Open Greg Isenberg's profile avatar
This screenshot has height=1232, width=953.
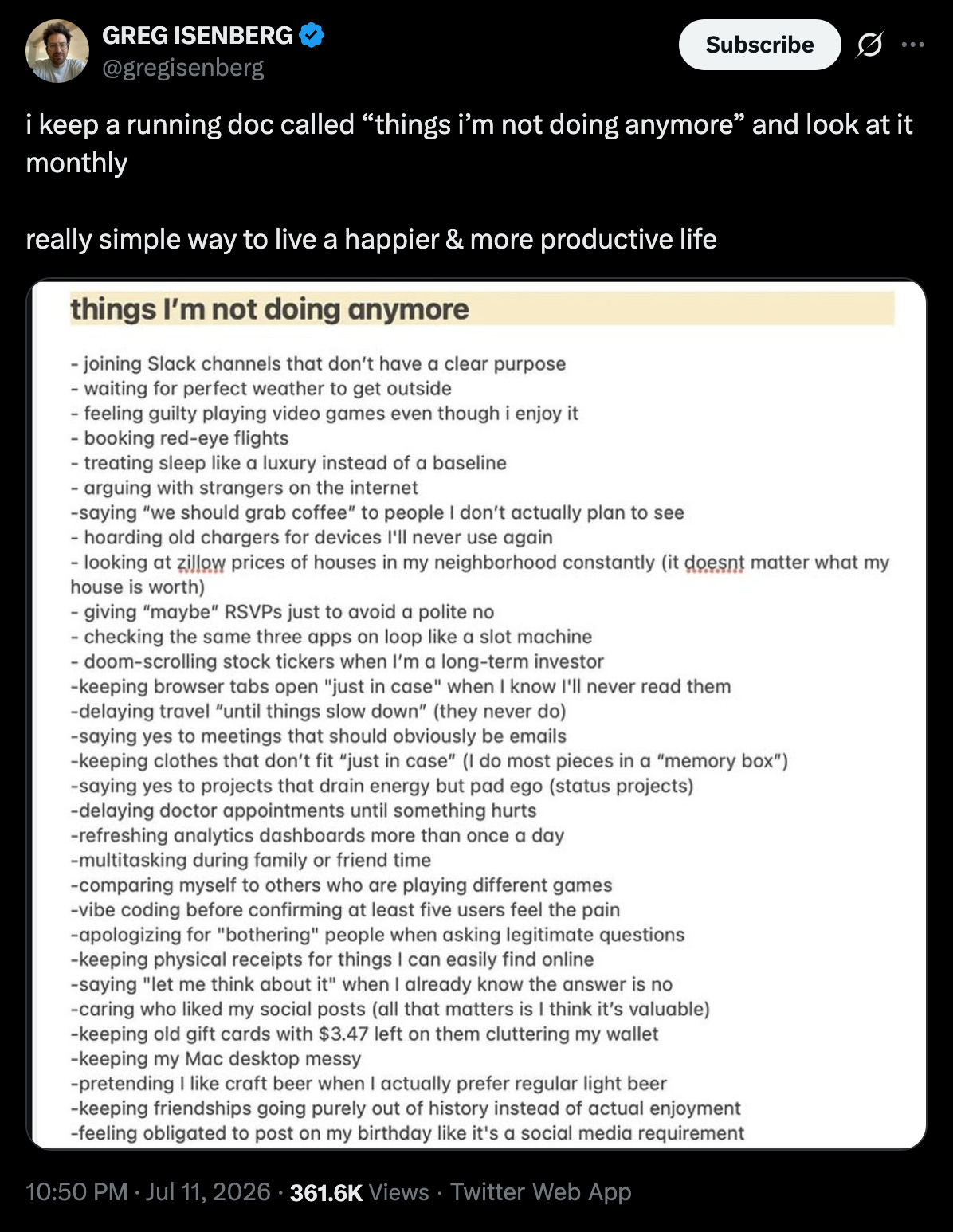(x=57, y=51)
